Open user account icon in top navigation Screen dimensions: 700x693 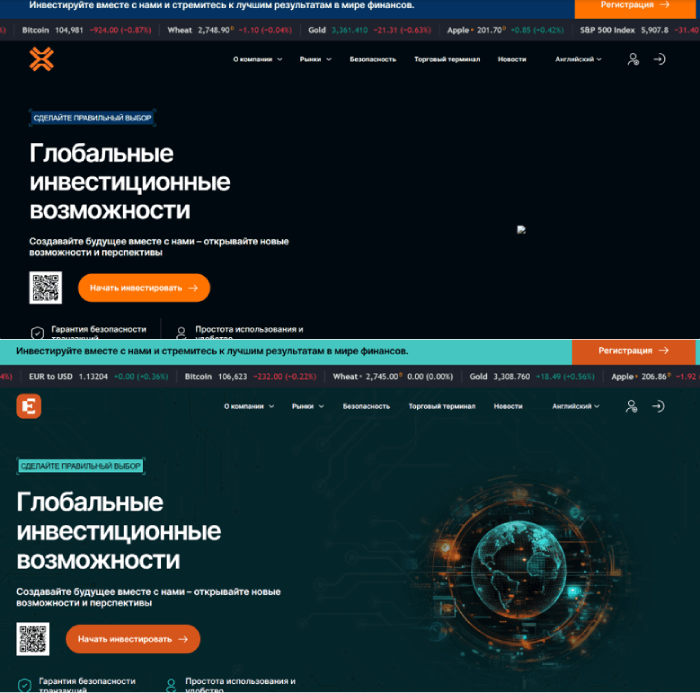coord(633,59)
